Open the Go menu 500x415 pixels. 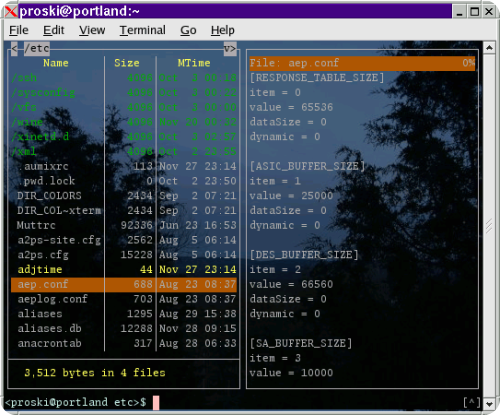tap(188, 30)
